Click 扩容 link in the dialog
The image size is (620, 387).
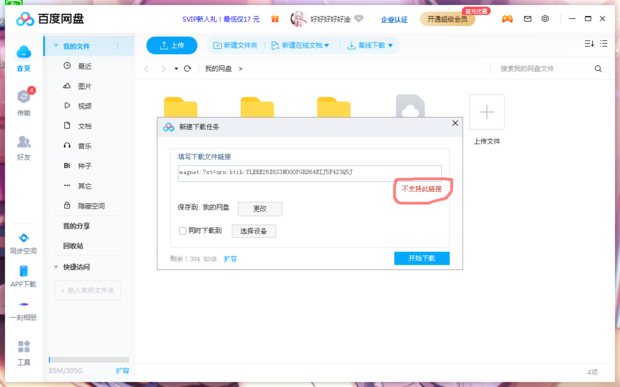pyautogui.click(x=231, y=259)
